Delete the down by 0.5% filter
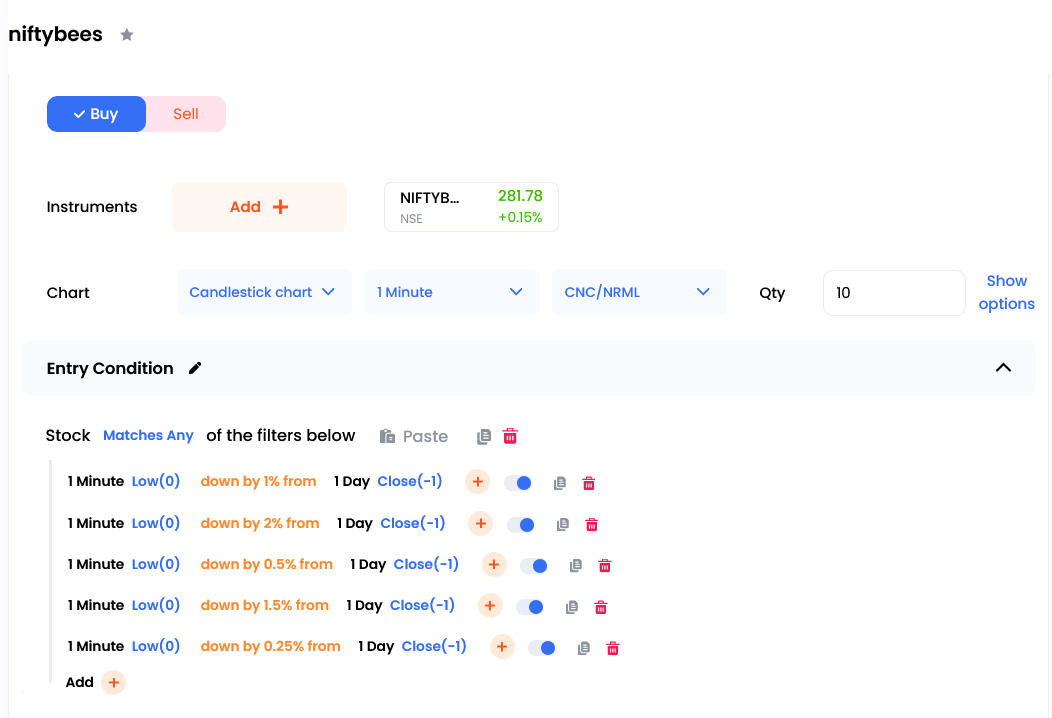The width and height of the screenshot is (1052, 718). tap(604, 566)
